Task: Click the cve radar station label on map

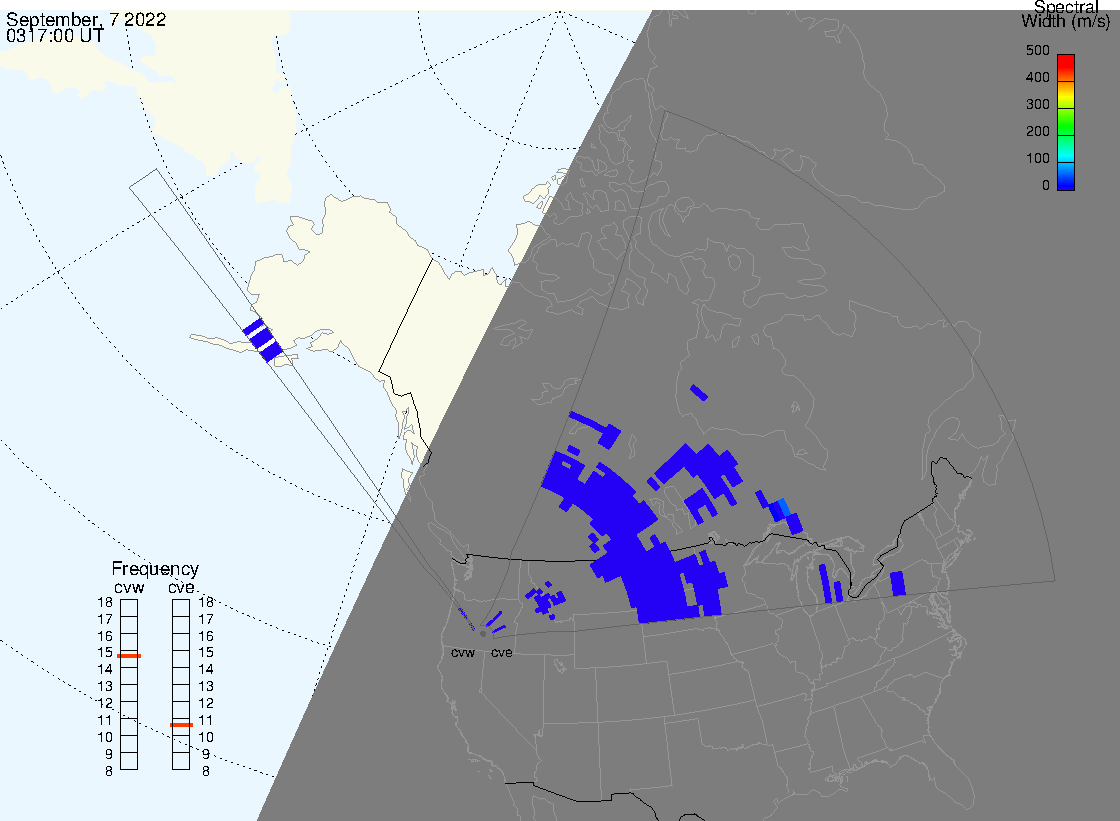Action: tap(501, 653)
